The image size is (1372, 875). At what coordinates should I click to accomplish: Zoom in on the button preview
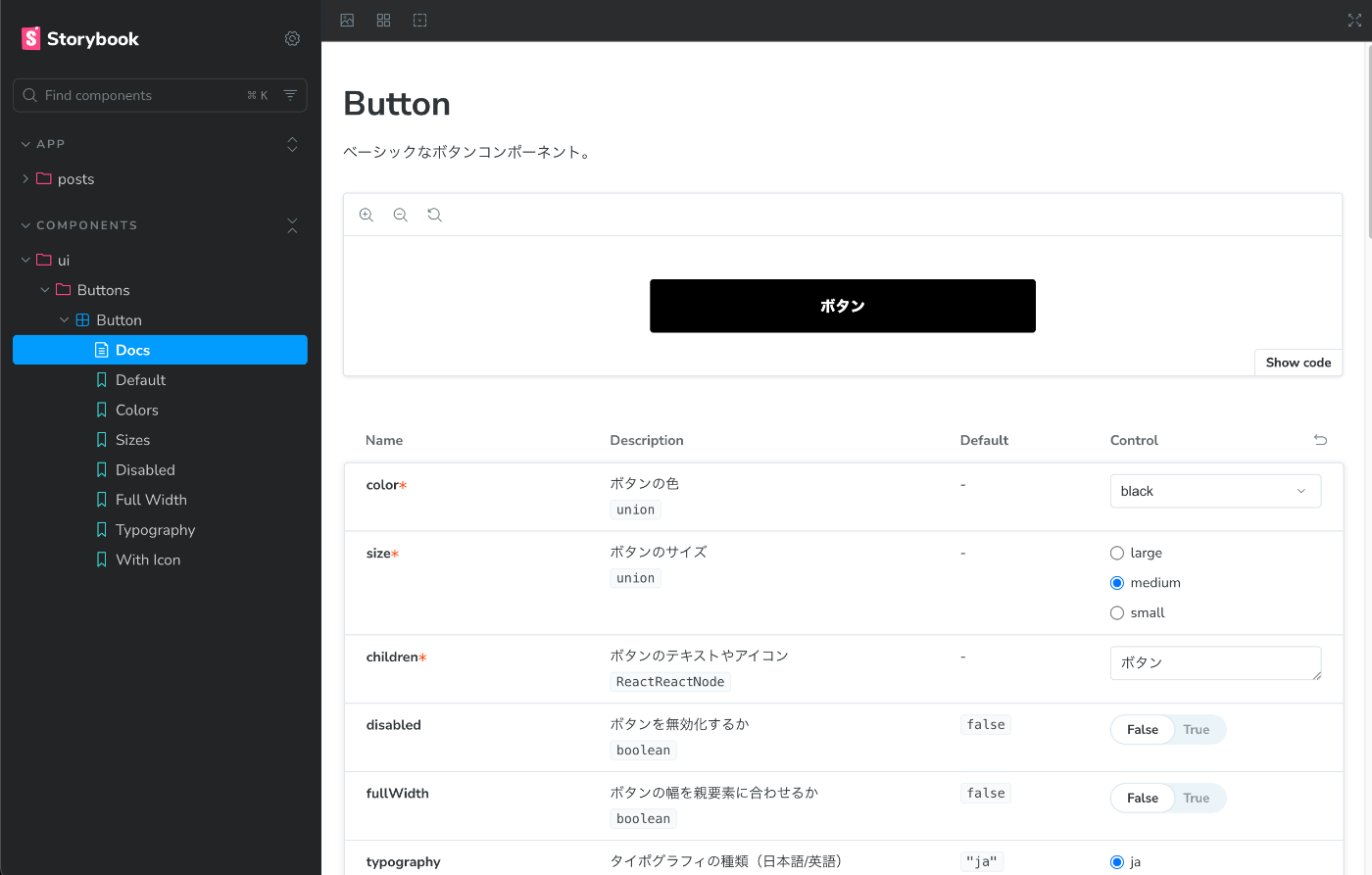point(367,215)
